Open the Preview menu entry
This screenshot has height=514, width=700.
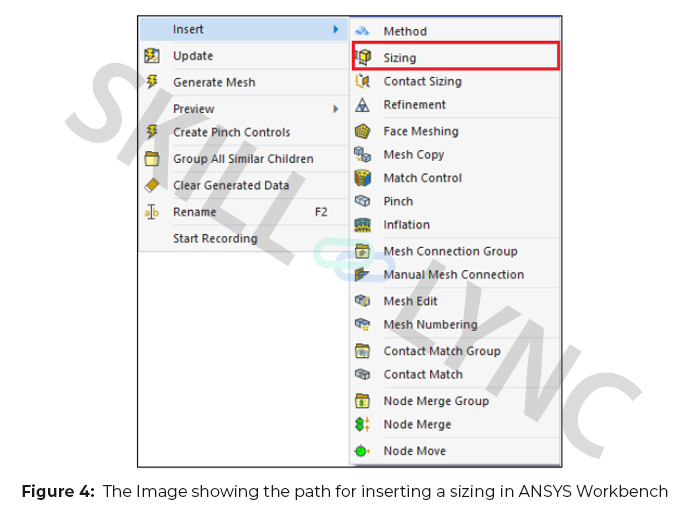(x=244, y=109)
